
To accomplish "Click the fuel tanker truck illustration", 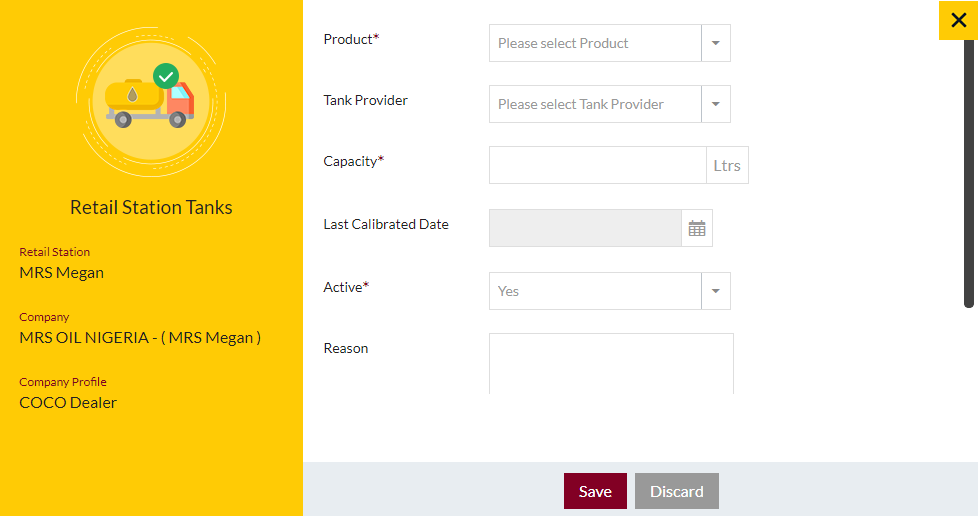I will 150,102.
